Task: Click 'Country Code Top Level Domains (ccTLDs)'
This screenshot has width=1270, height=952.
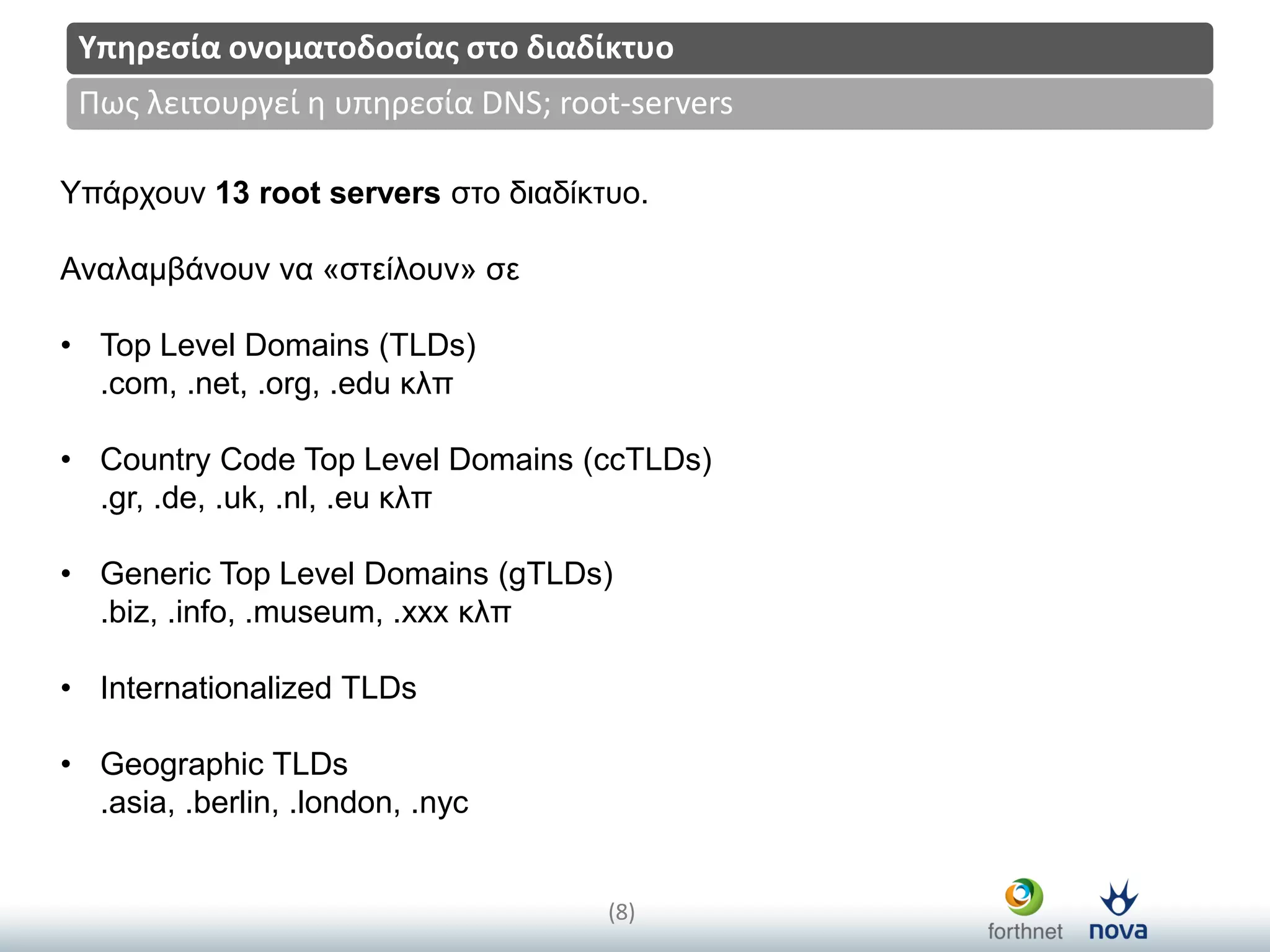Action: point(406,460)
